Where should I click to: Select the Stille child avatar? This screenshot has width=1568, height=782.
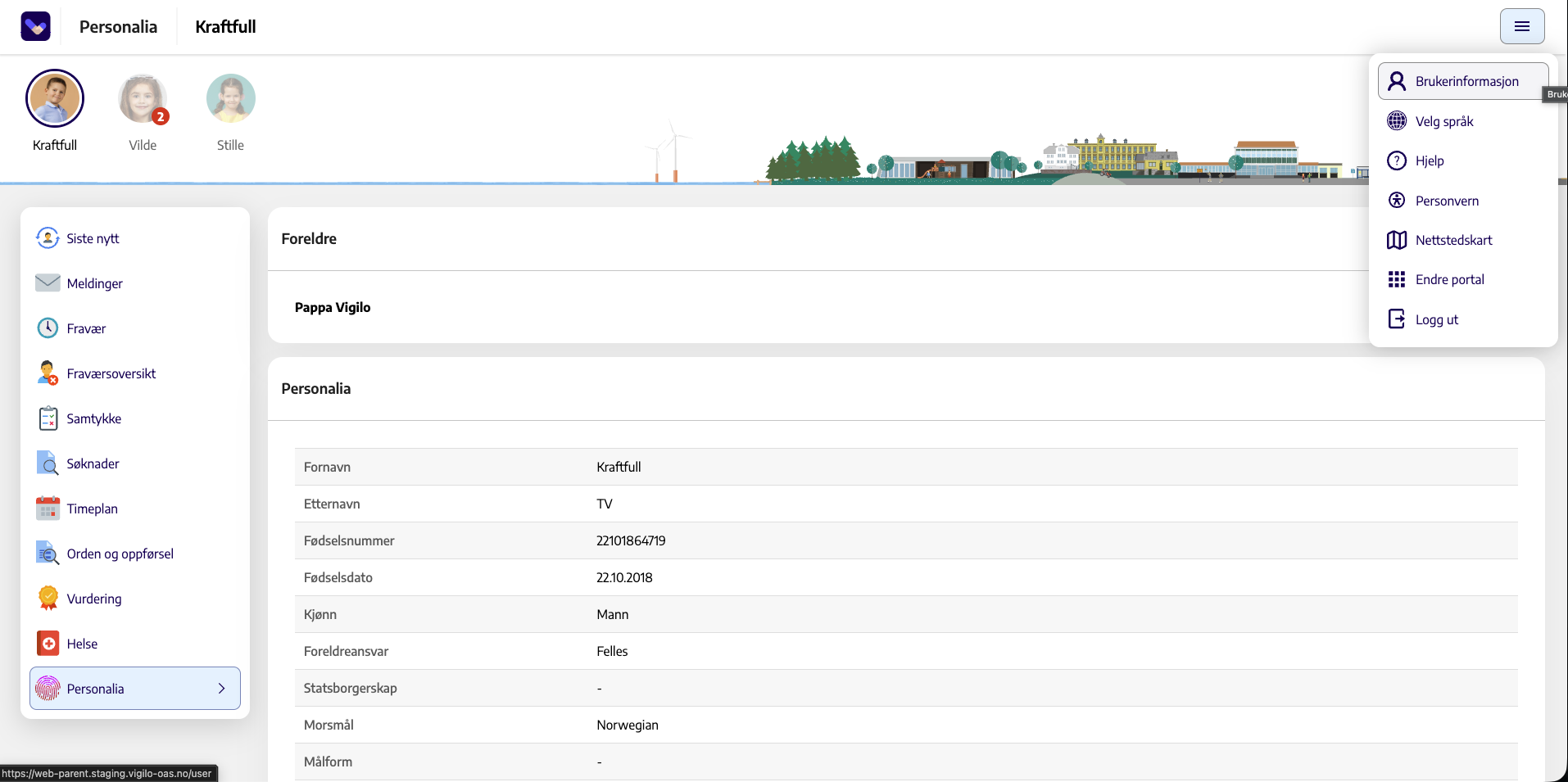[230, 98]
